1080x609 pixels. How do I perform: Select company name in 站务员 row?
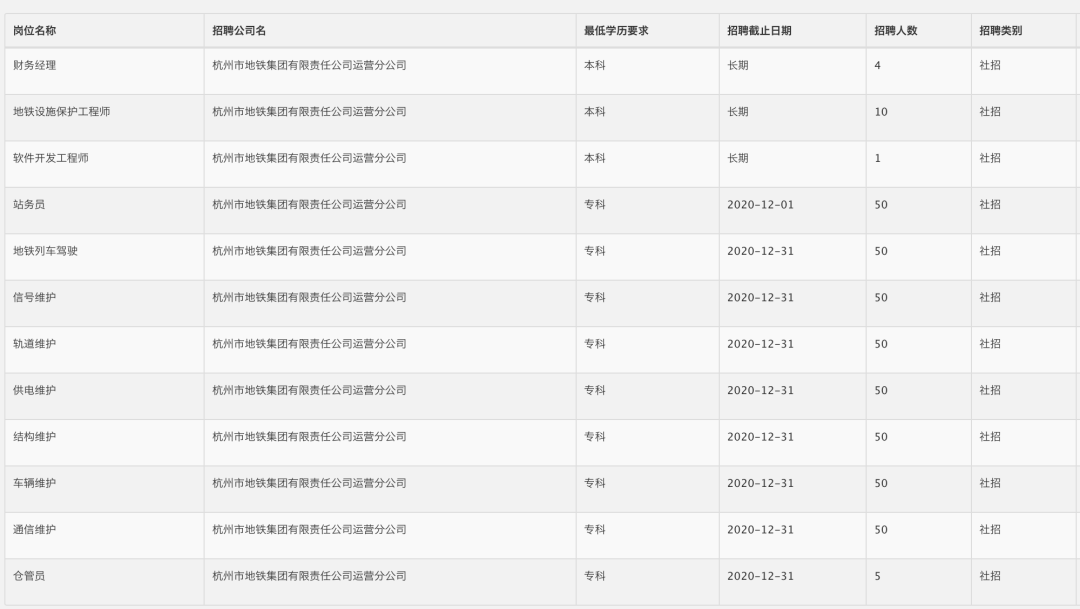[309, 205]
